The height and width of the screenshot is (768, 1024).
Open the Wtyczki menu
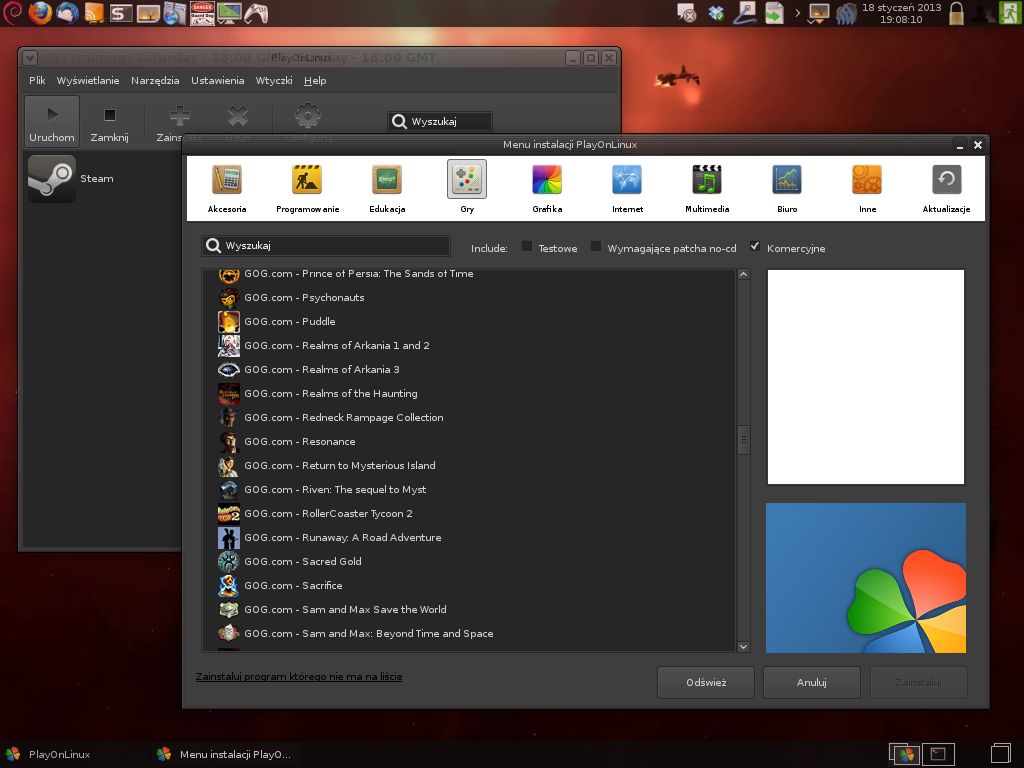(x=274, y=80)
